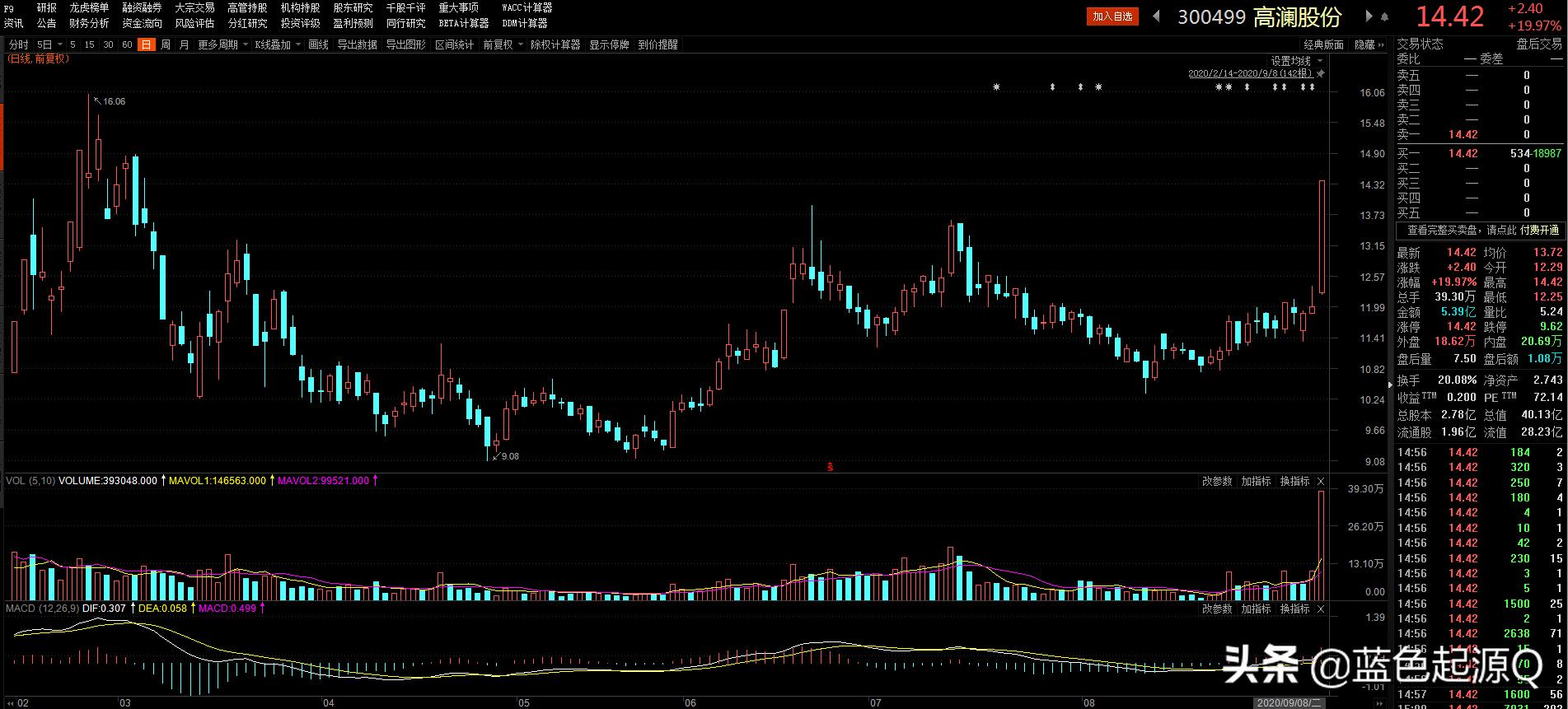
Task: Click 改参数 in the VOL panel
Action: [1217, 481]
